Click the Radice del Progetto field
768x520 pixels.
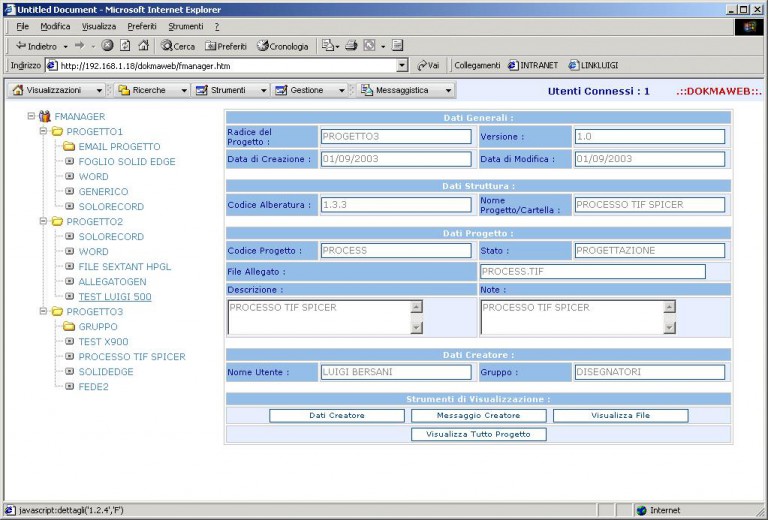pyautogui.click(x=396, y=136)
